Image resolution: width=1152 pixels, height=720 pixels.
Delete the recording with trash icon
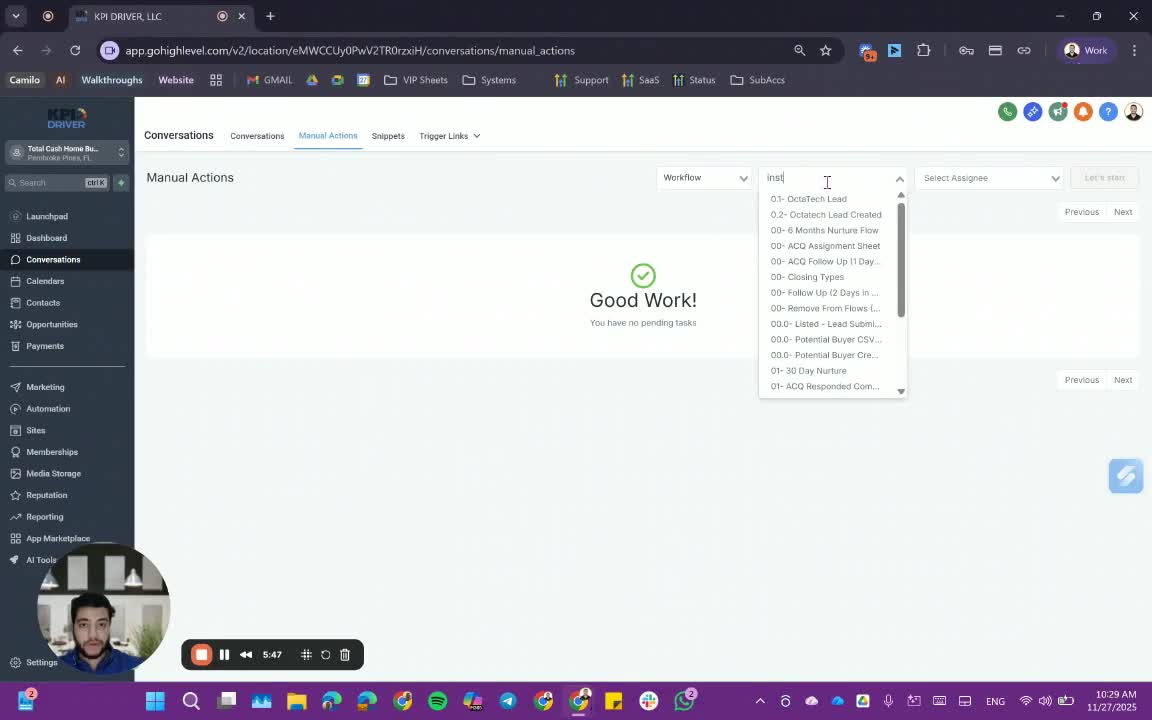[x=345, y=655]
